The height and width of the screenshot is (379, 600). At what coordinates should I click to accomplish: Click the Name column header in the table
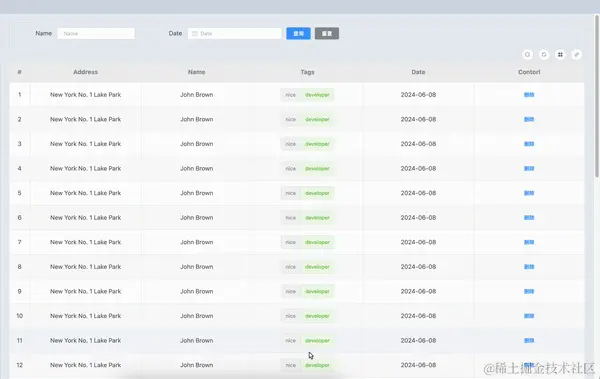[197, 72]
